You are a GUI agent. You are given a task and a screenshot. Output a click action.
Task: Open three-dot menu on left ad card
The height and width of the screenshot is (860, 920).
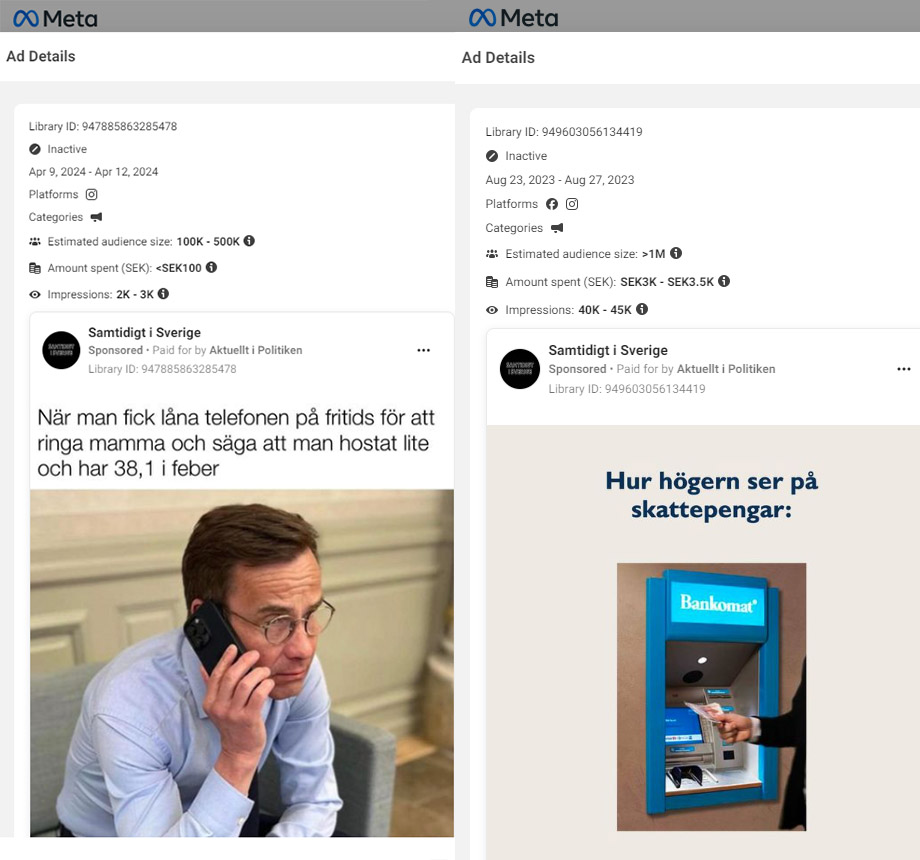point(424,350)
